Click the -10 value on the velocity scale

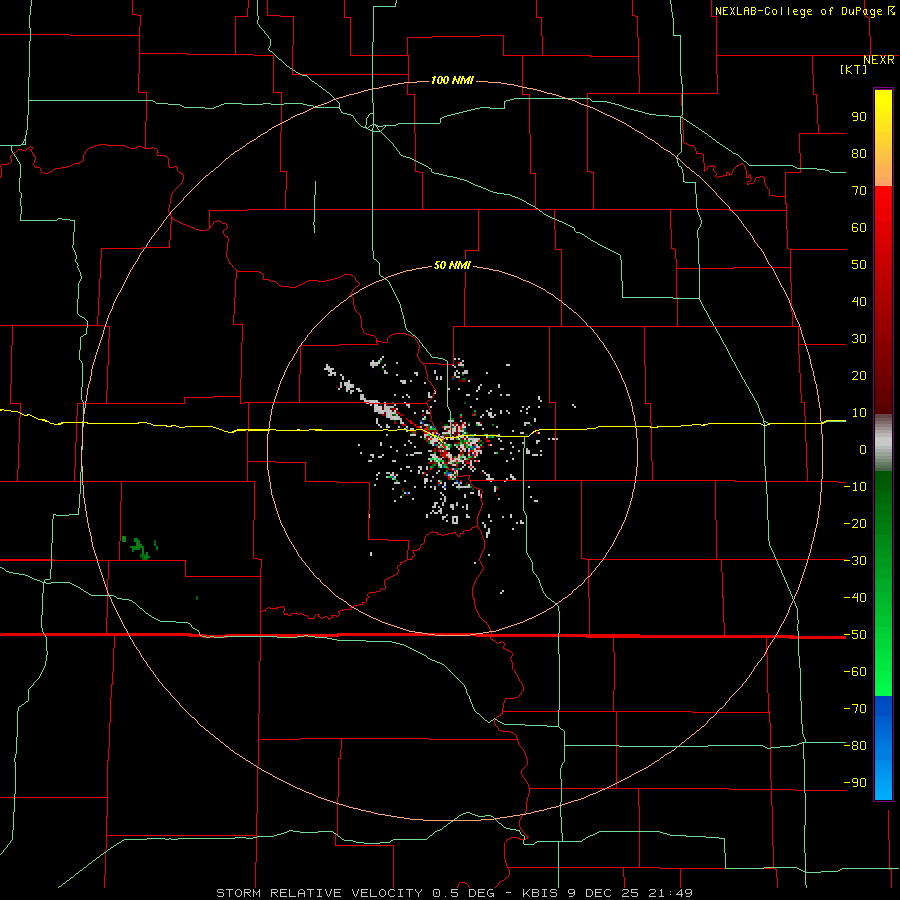coord(855,487)
